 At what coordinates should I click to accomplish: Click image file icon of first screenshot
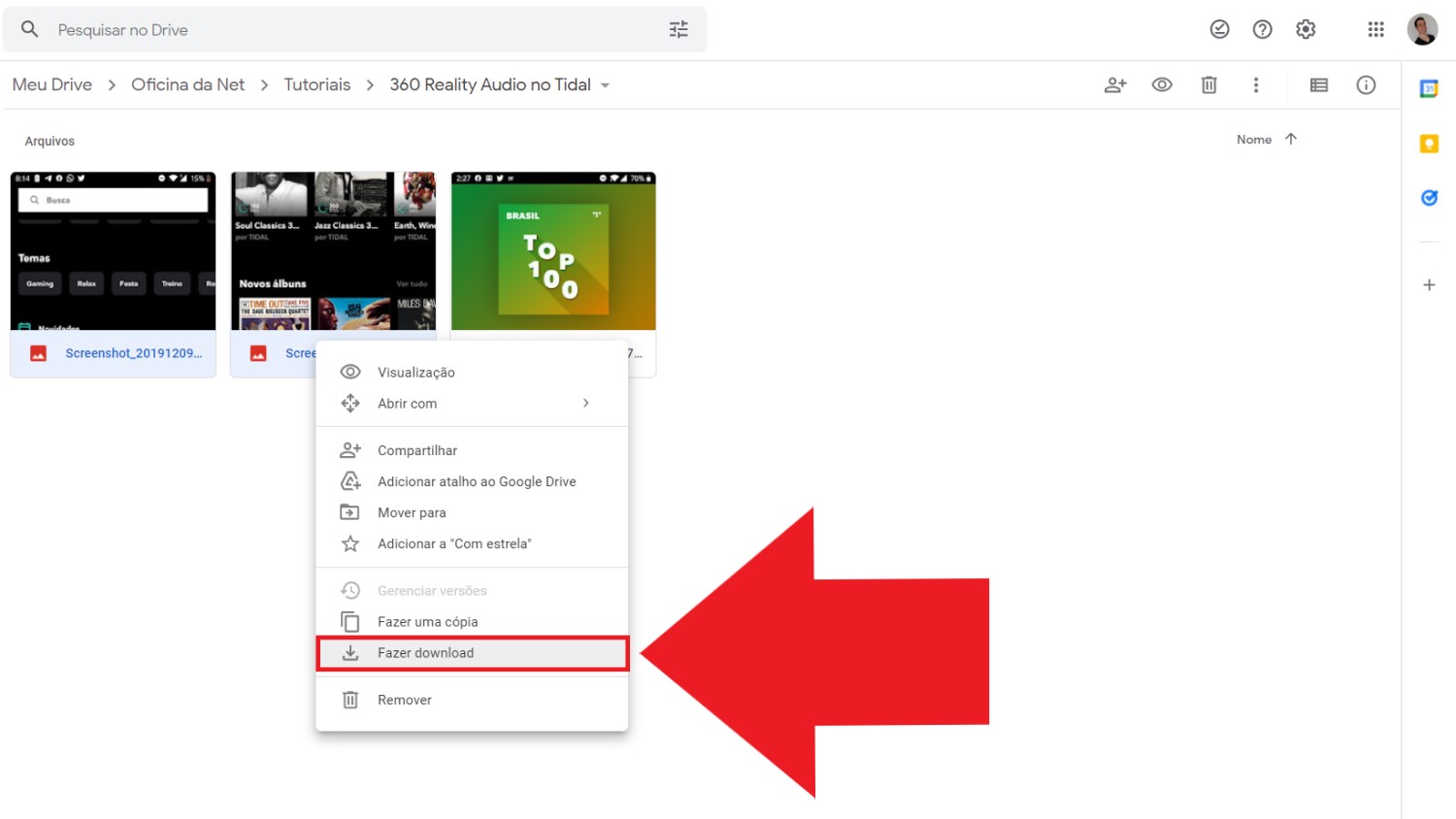pyautogui.click(x=38, y=353)
